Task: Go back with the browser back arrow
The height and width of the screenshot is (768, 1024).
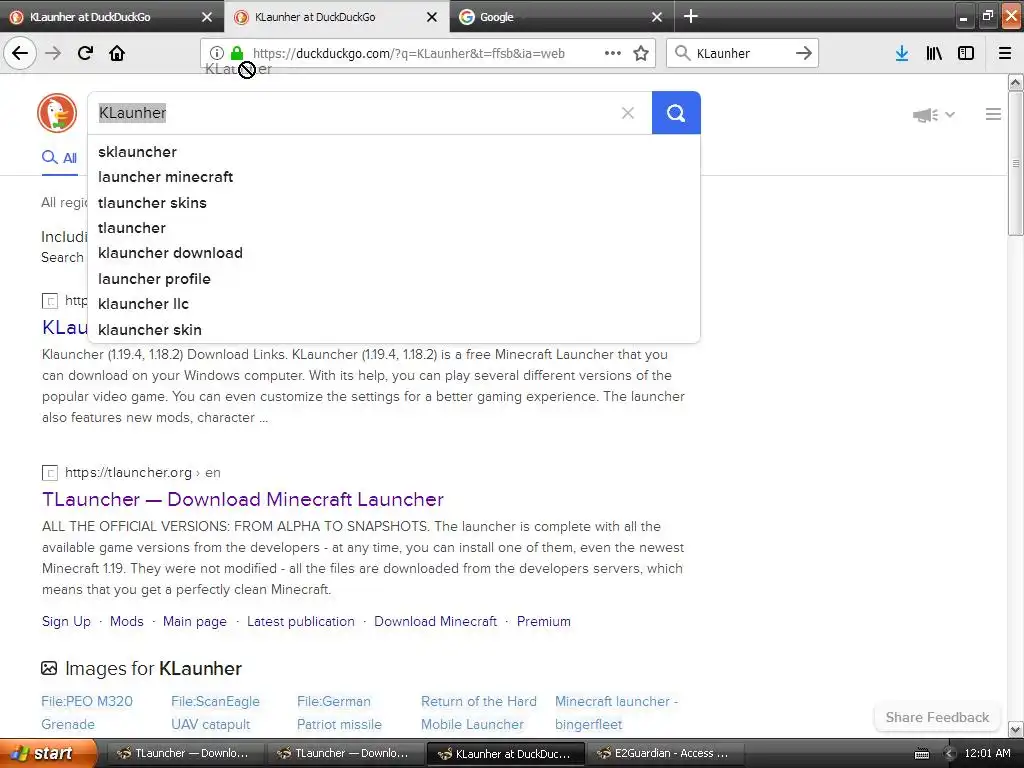Action: 20,53
